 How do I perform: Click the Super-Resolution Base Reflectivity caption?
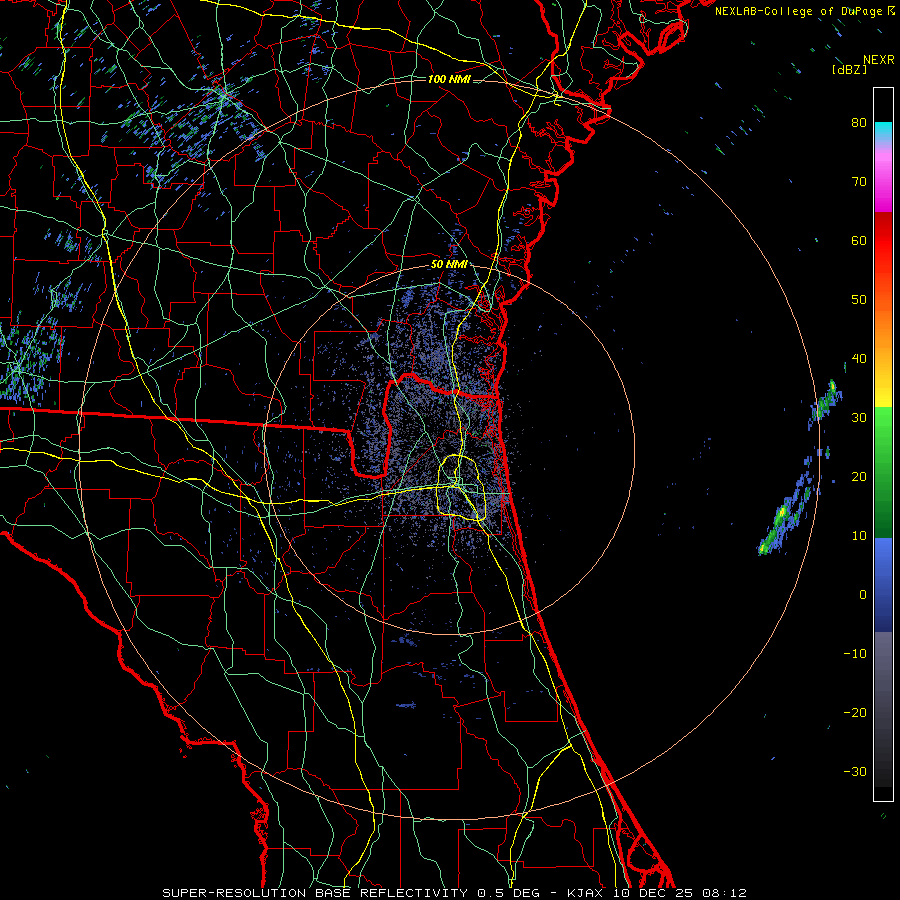pos(454,893)
